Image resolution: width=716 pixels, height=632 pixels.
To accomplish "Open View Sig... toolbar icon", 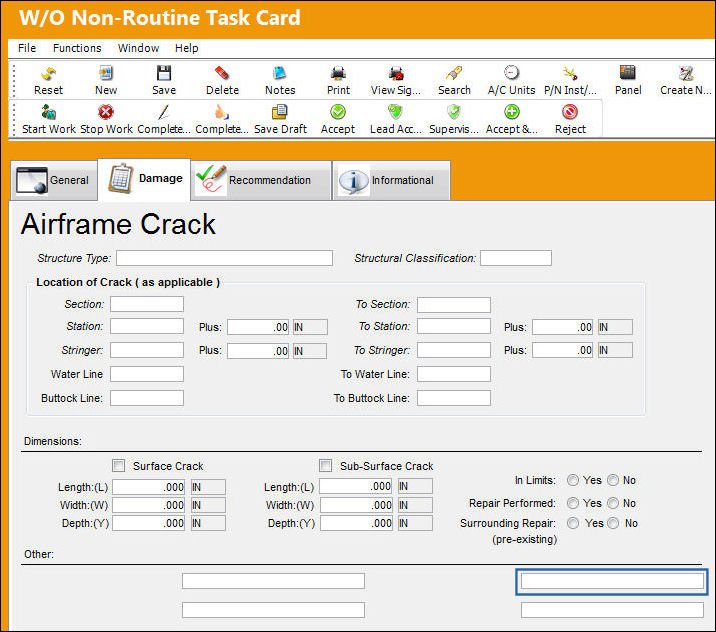I will pos(396,73).
